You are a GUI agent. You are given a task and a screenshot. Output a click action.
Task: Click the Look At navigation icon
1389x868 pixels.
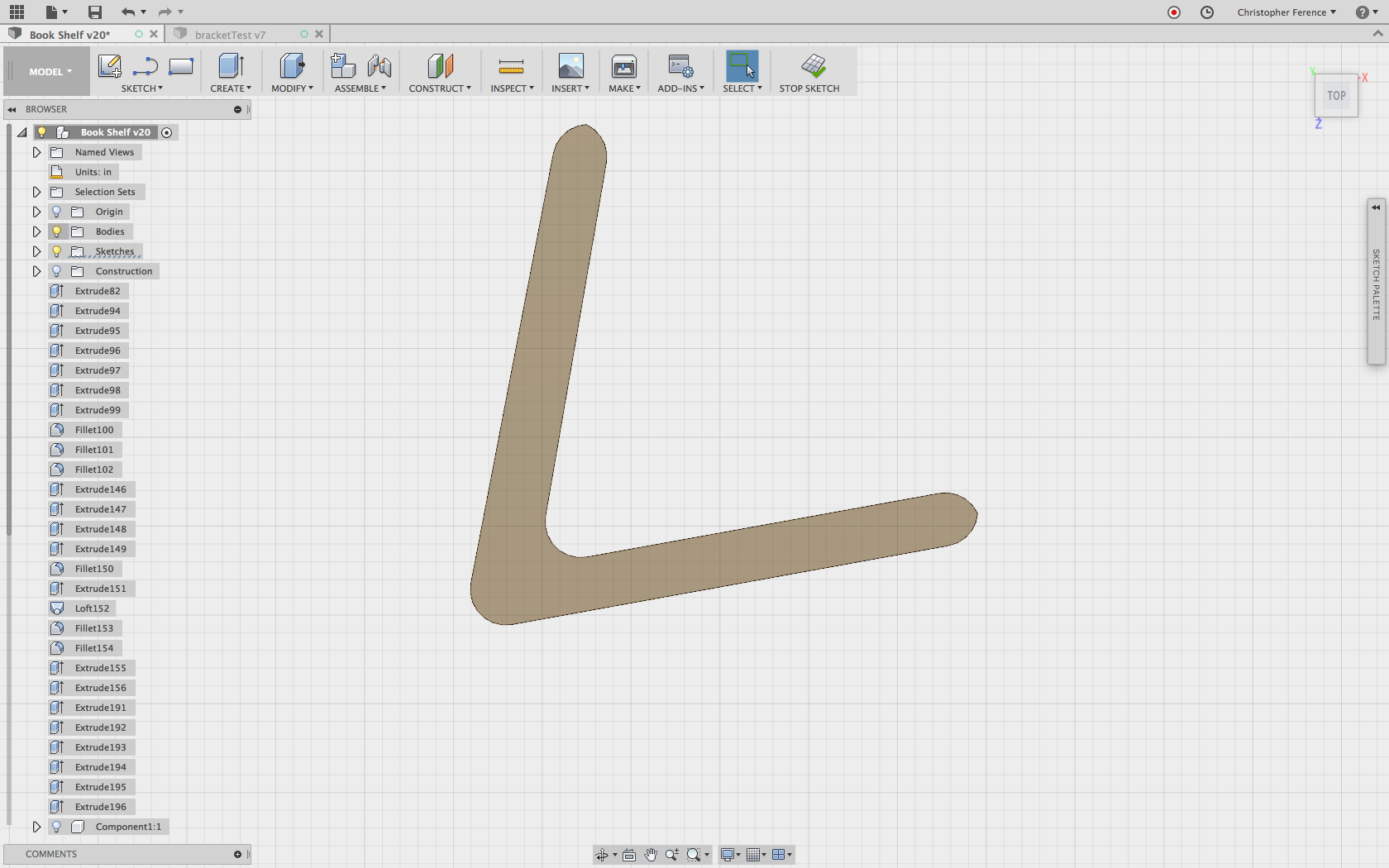pos(629,855)
